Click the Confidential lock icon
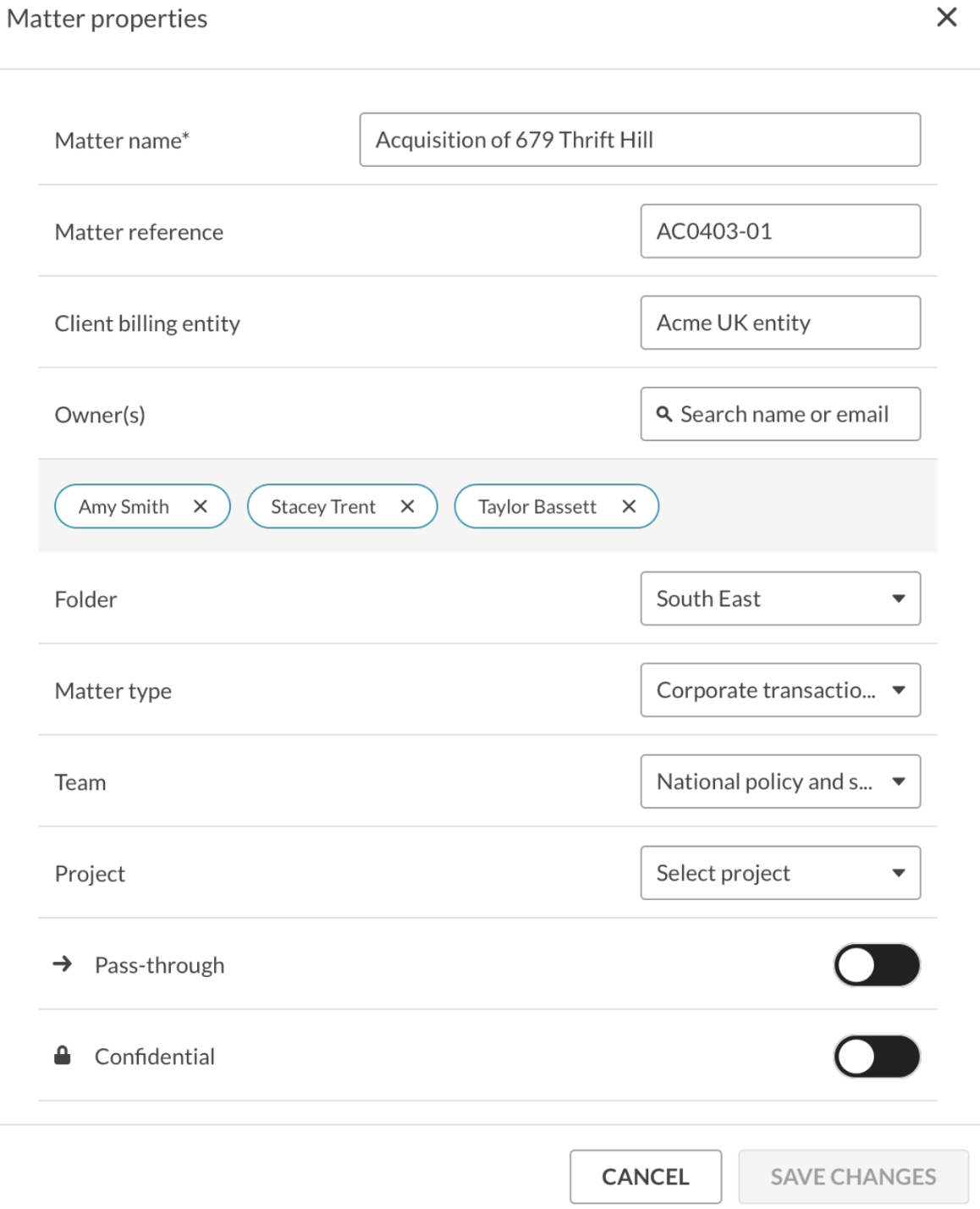 (x=63, y=1055)
